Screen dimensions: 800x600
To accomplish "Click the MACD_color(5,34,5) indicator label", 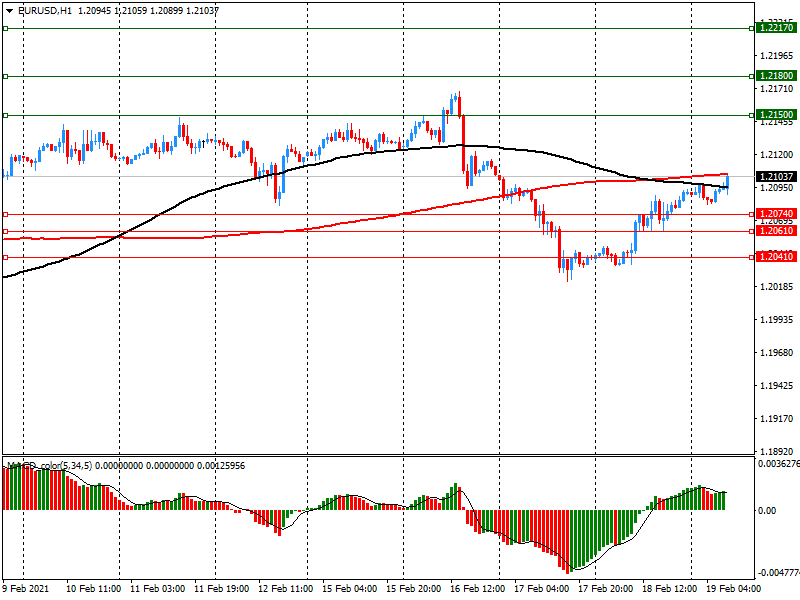I will [x=60, y=466].
